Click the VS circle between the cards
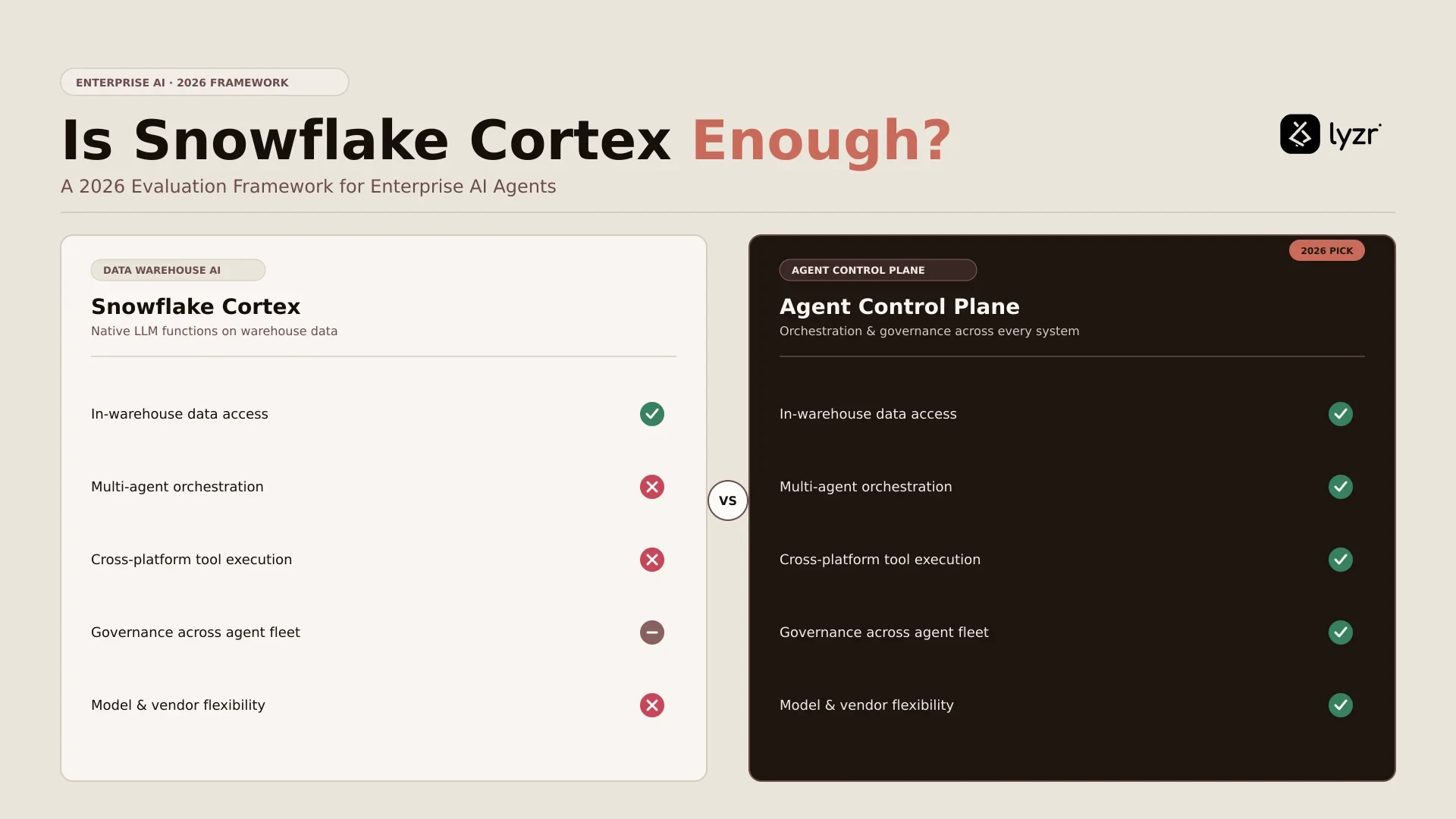This screenshot has height=819, width=1456. pos(728,500)
